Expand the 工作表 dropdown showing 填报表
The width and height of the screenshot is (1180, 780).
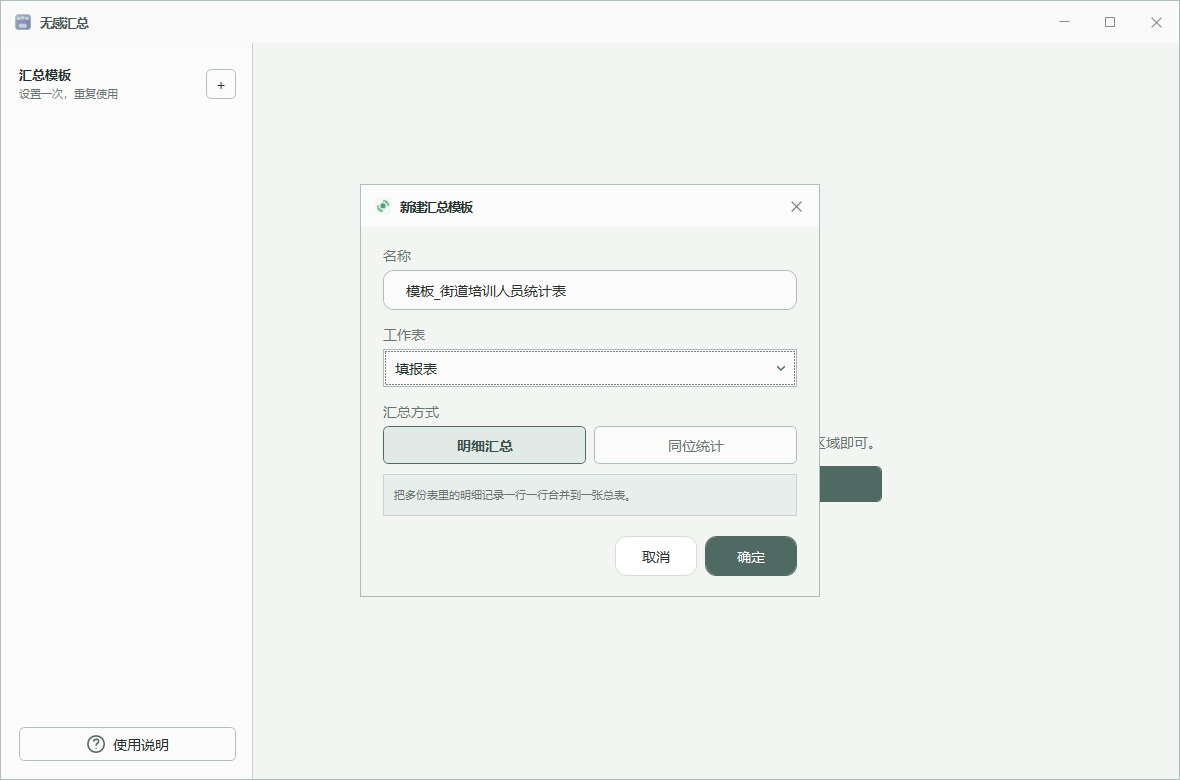point(589,368)
